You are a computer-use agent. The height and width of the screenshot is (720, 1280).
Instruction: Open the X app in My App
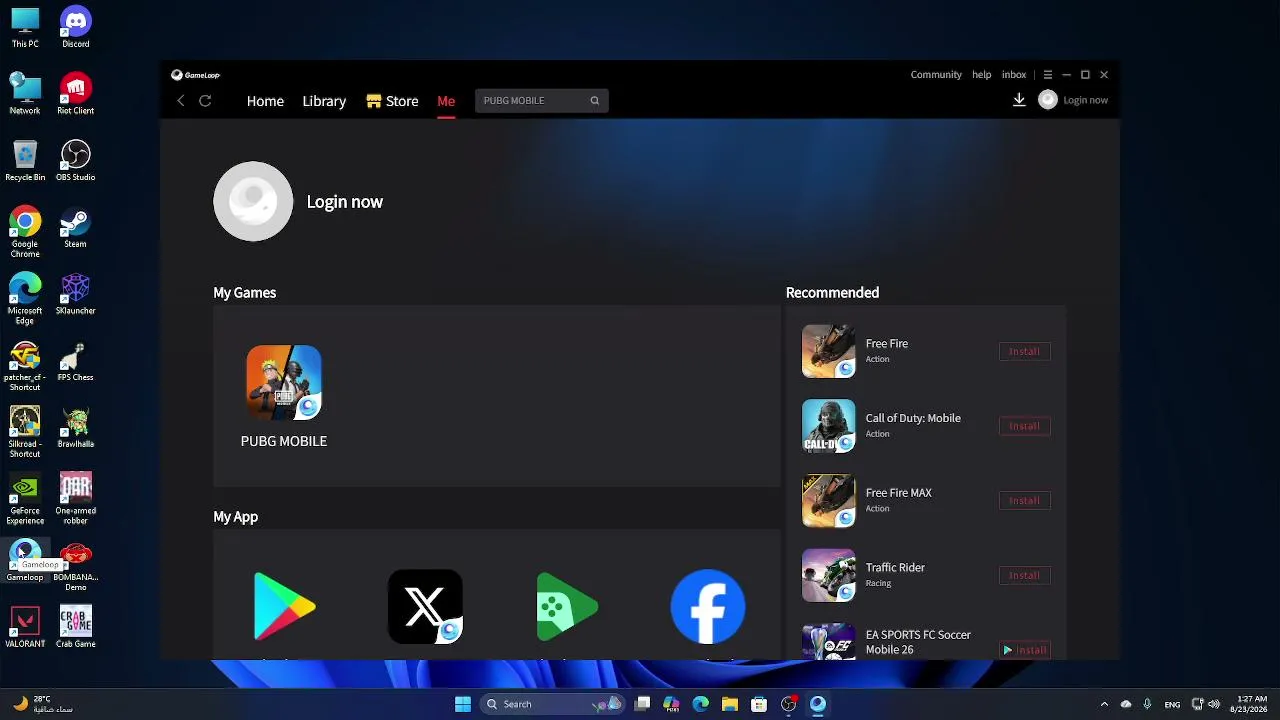point(425,606)
